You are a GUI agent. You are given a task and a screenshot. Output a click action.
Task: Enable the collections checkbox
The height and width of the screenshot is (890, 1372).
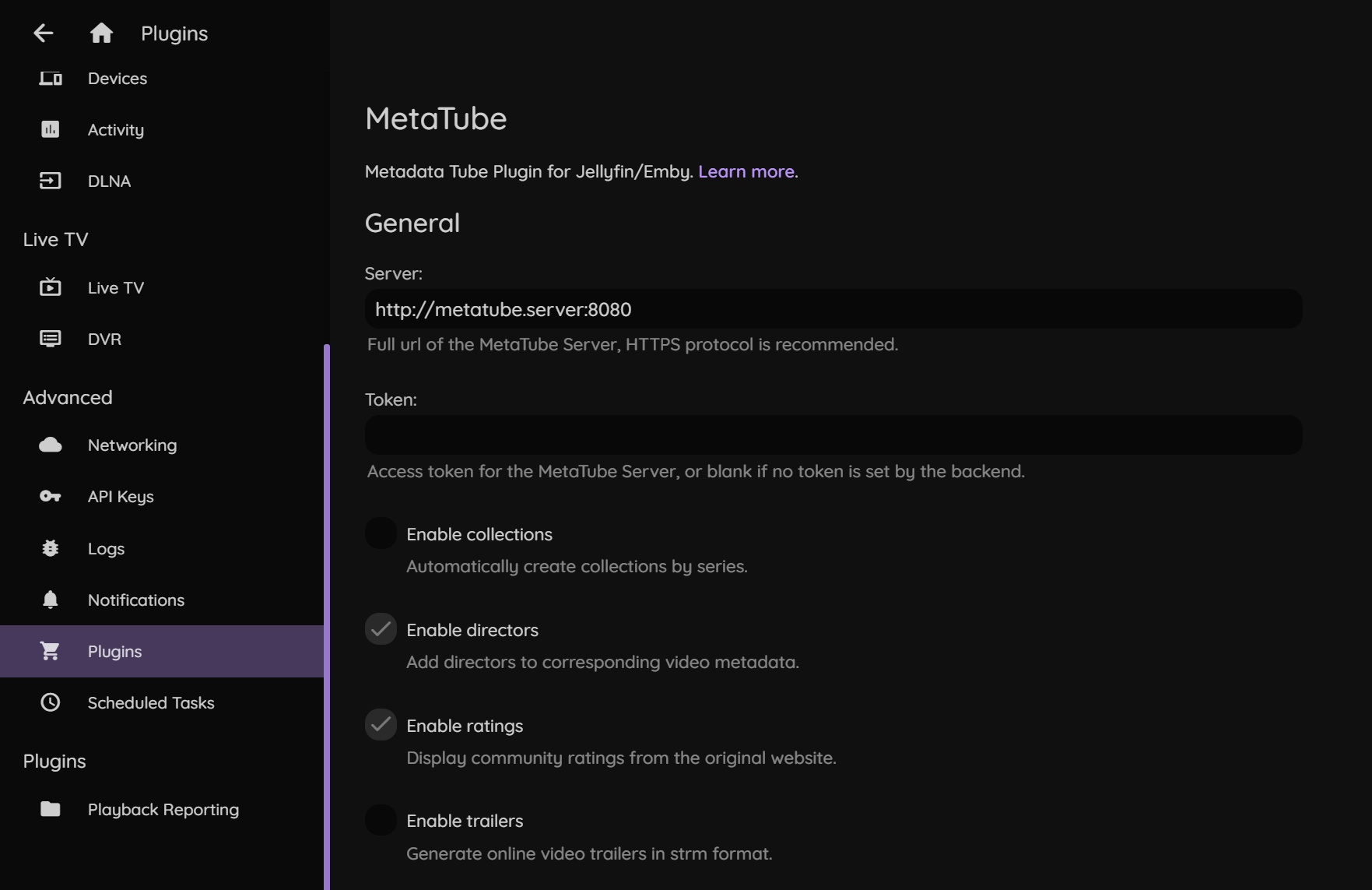pos(381,534)
